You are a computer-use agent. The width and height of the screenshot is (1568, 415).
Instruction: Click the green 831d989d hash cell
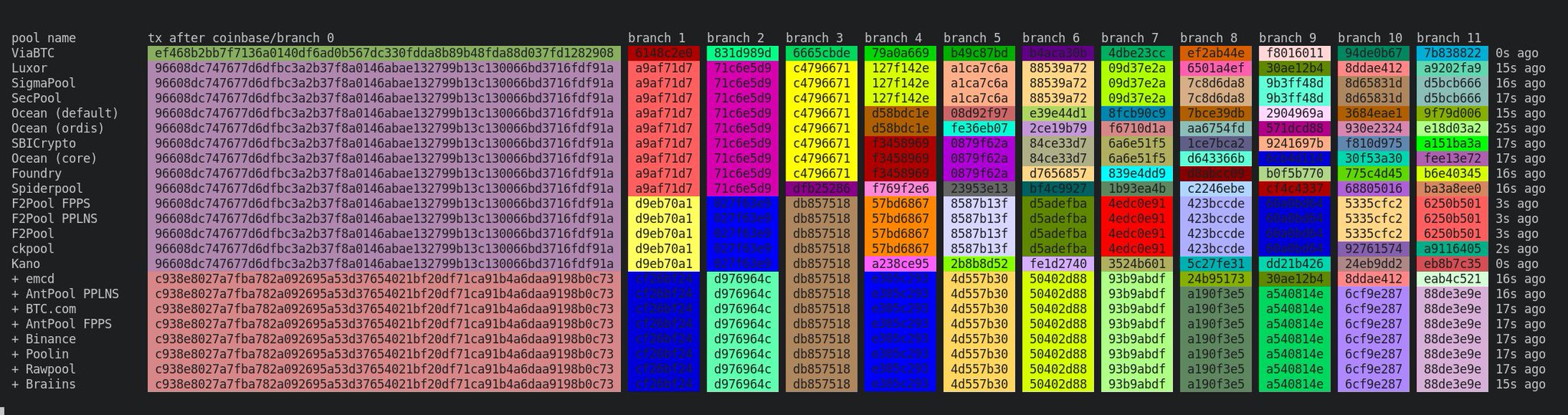[x=743, y=54]
